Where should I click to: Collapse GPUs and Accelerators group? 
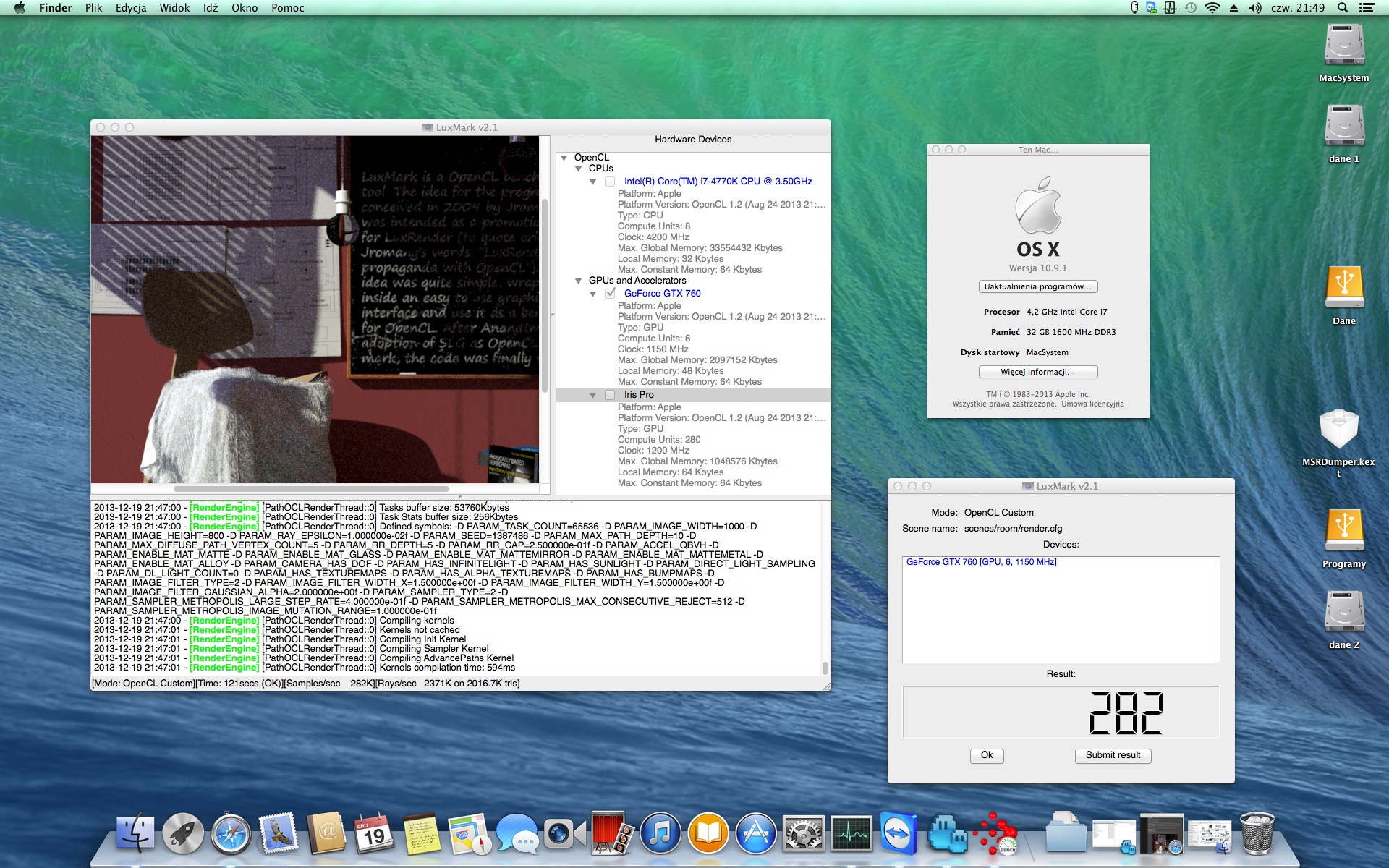coord(578,281)
